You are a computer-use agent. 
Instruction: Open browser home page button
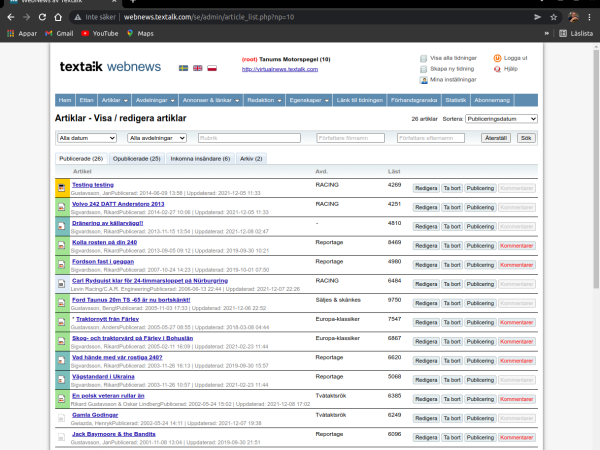tap(58, 17)
